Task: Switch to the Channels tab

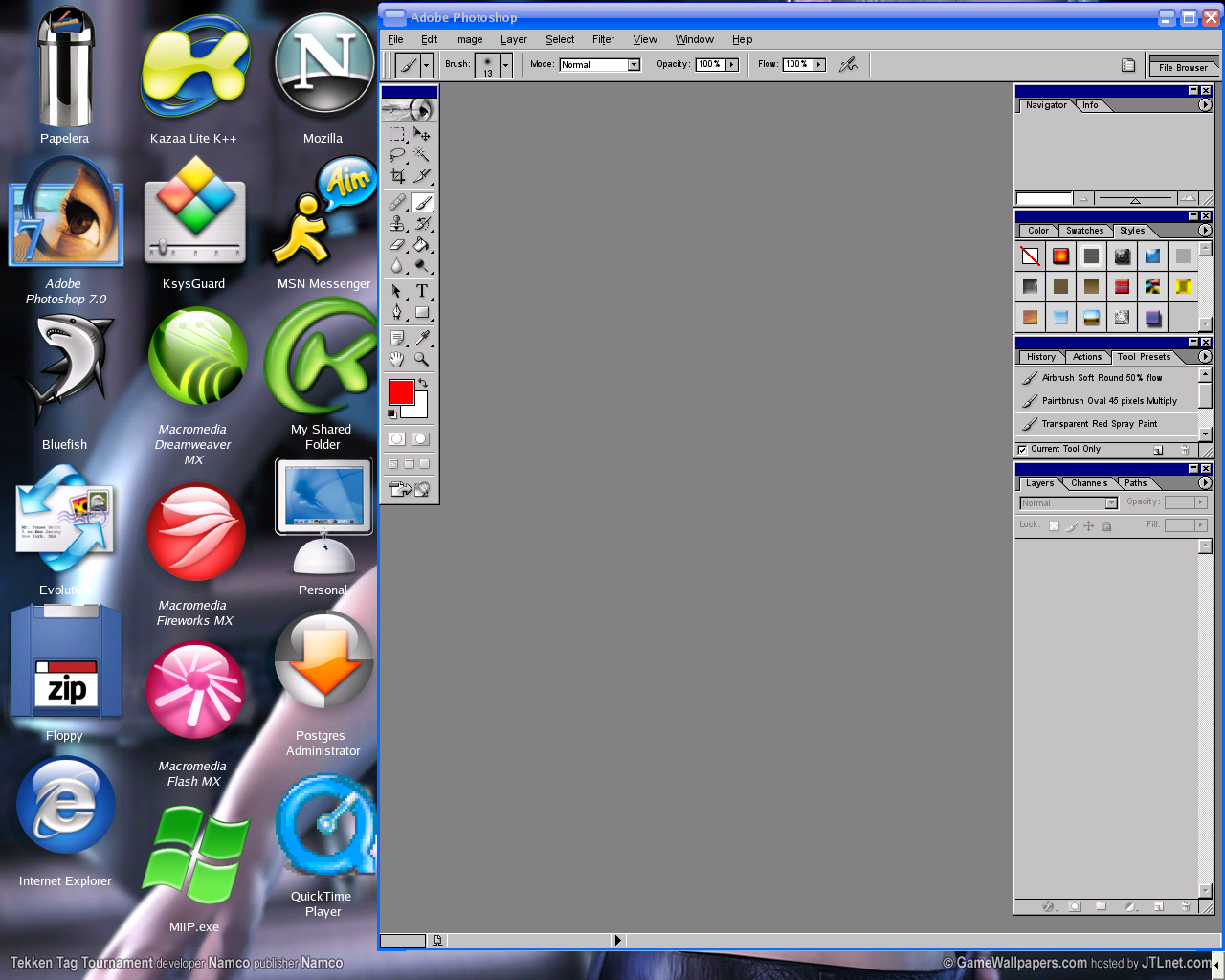Action: 1089,483
